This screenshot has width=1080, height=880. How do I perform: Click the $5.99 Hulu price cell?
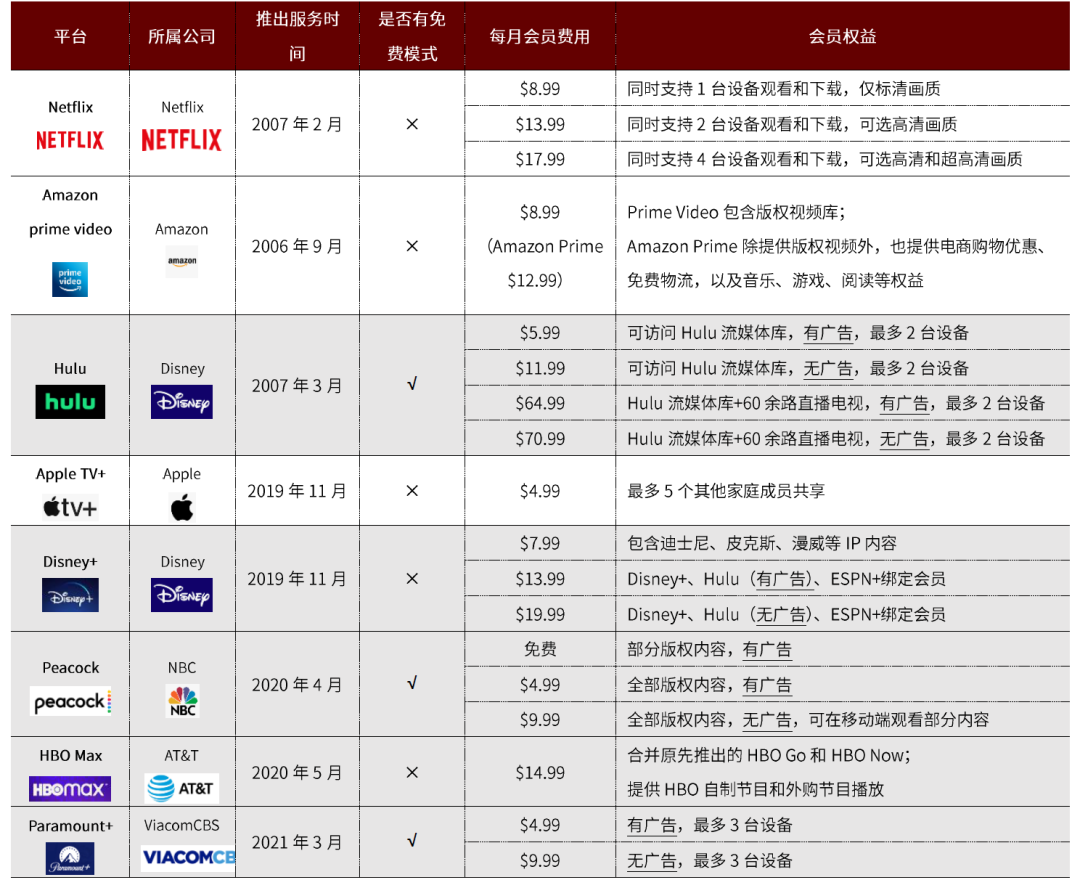[x=540, y=333]
